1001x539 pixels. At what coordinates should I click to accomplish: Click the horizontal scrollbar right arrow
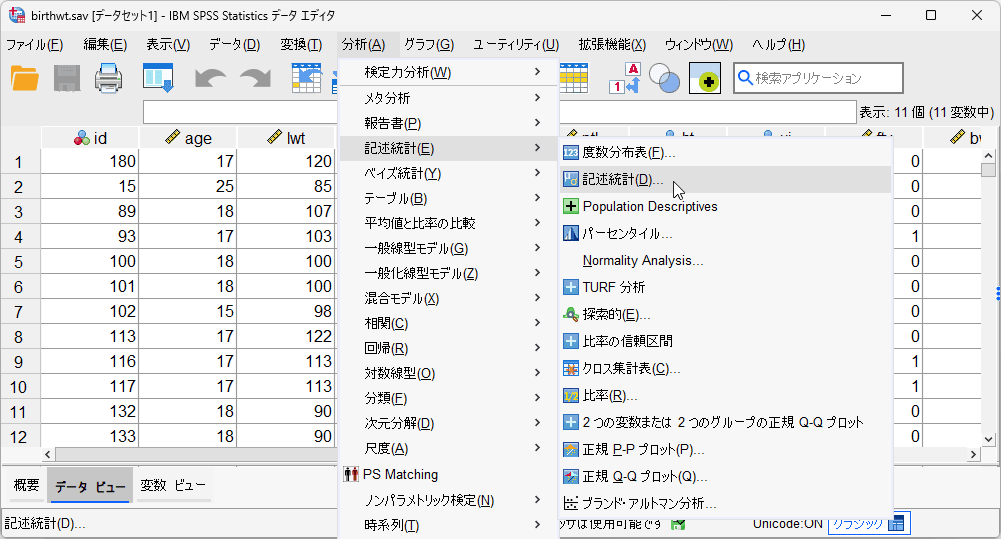click(973, 454)
